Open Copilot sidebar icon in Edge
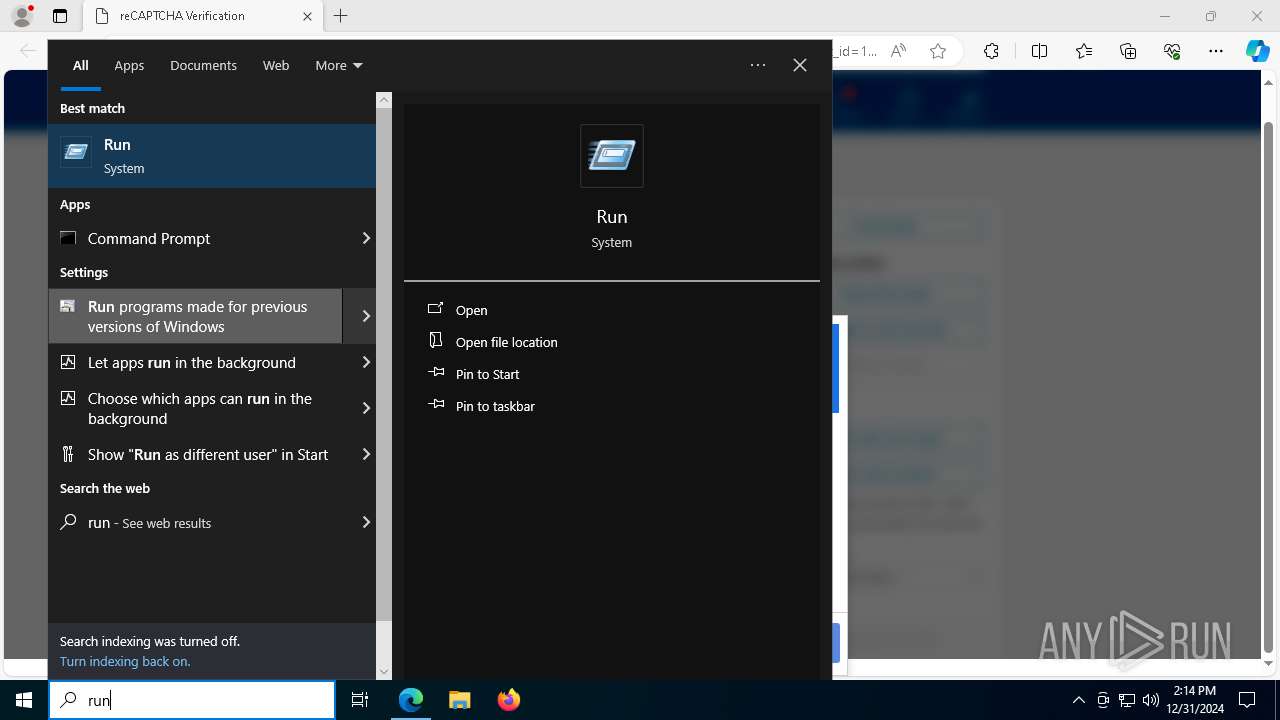 [1258, 51]
